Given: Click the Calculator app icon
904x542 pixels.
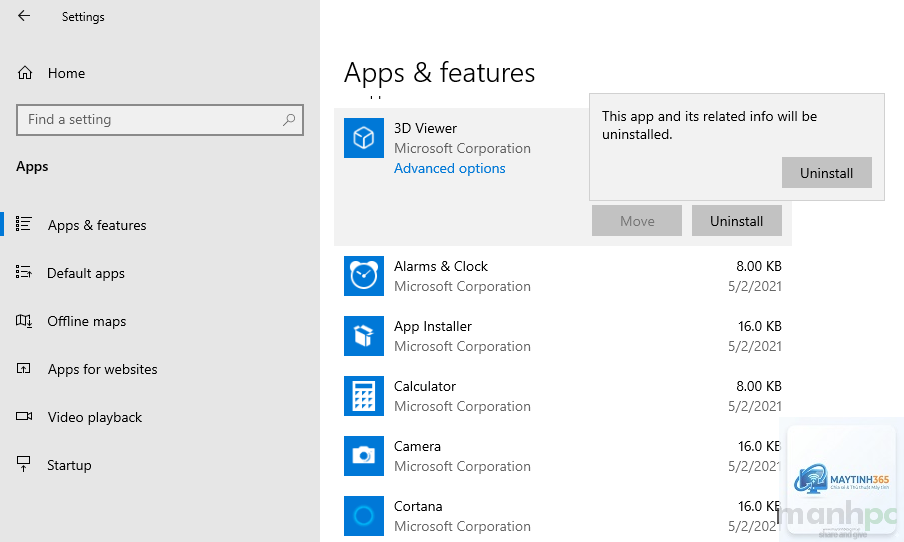Looking at the screenshot, I should (364, 396).
